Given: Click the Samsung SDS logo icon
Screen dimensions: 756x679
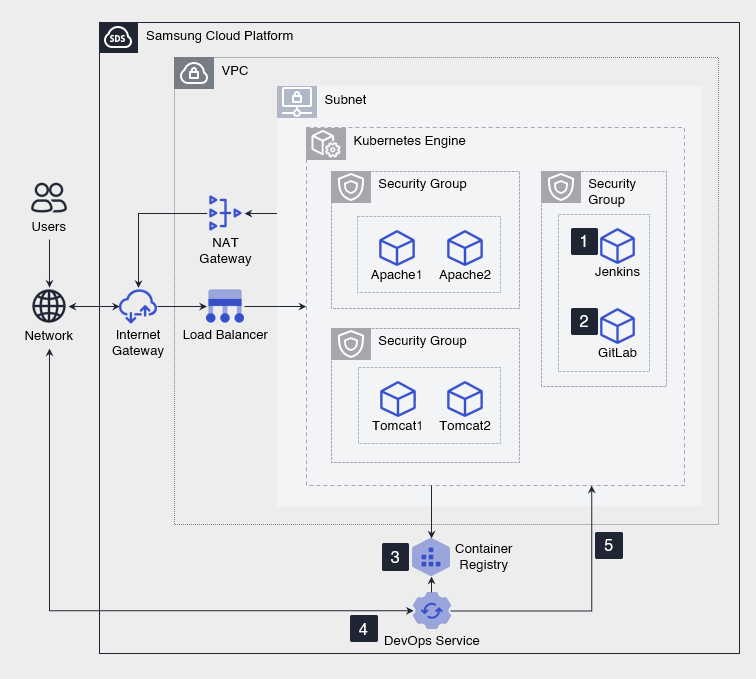Looking at the screenshot, I should pyautogui.click(x=119, y=38).
